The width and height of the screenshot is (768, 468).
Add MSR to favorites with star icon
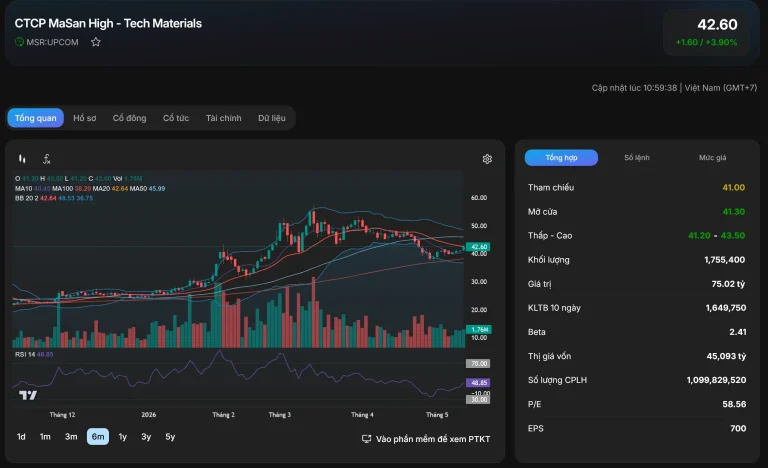pos(96,42)
